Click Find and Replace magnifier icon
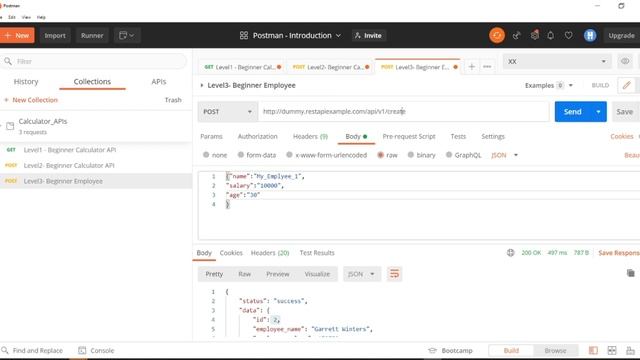640x360 pixels. pos(5,350)
